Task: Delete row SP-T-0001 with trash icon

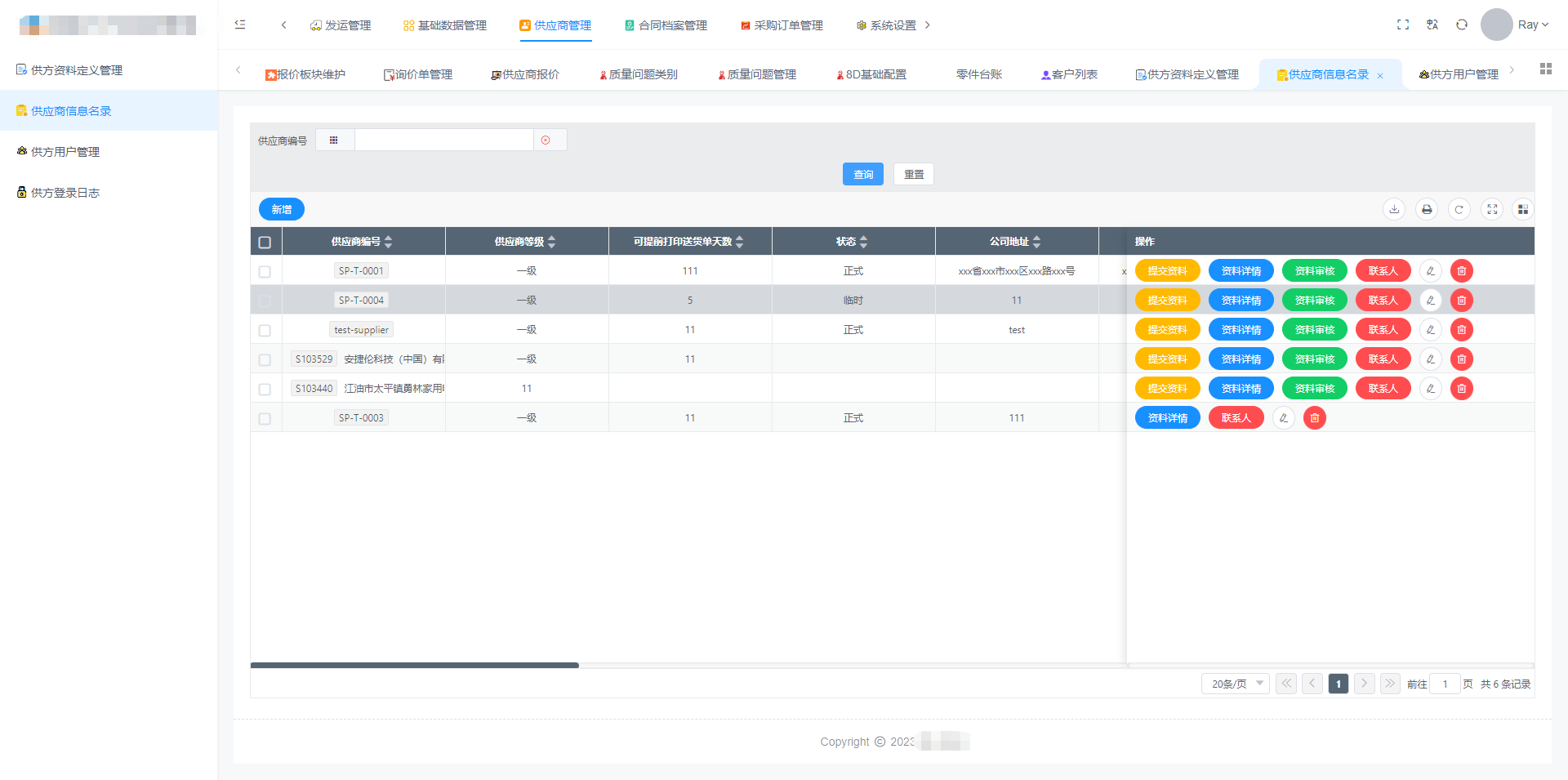Action: point(1462,271)
